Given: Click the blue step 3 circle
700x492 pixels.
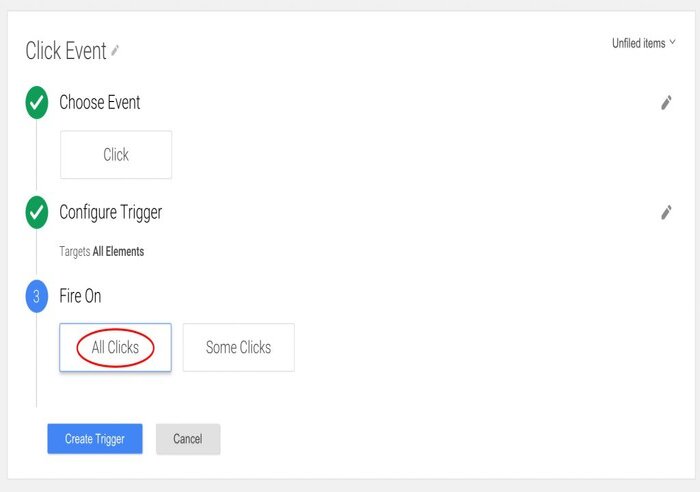Looking at the screenshot, I should (37, 296).
